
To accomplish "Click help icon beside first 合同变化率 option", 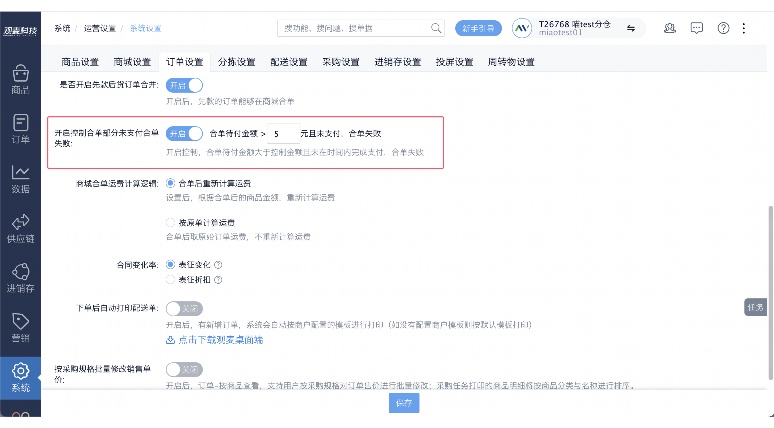I will (218, 265).
